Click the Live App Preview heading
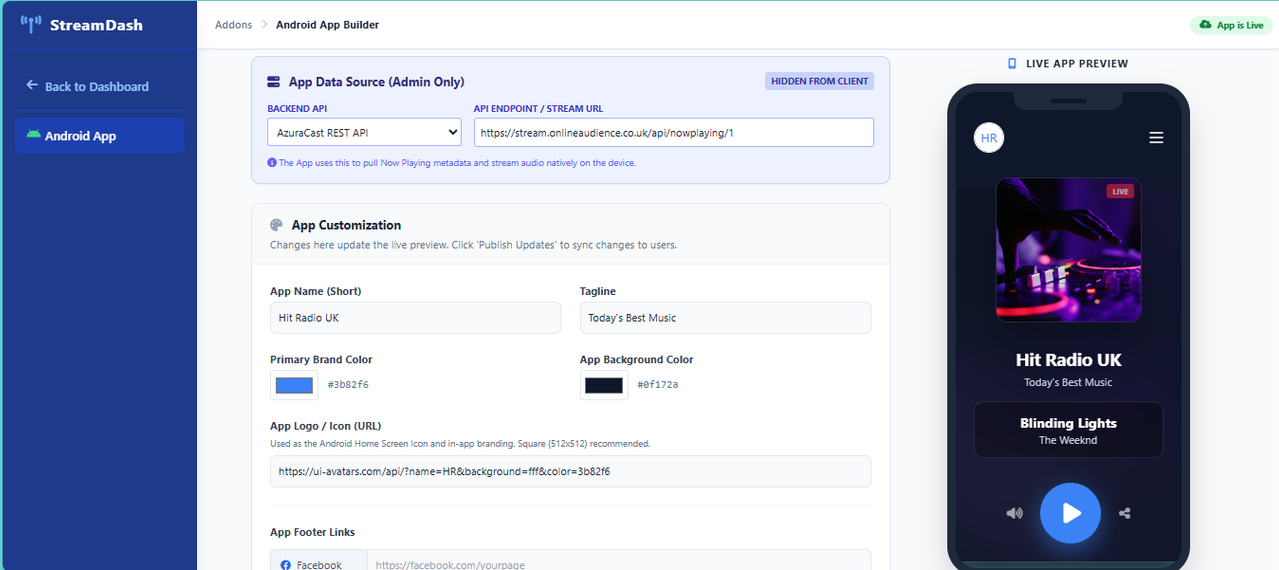1279x570 pixels. coord(1077,63)
